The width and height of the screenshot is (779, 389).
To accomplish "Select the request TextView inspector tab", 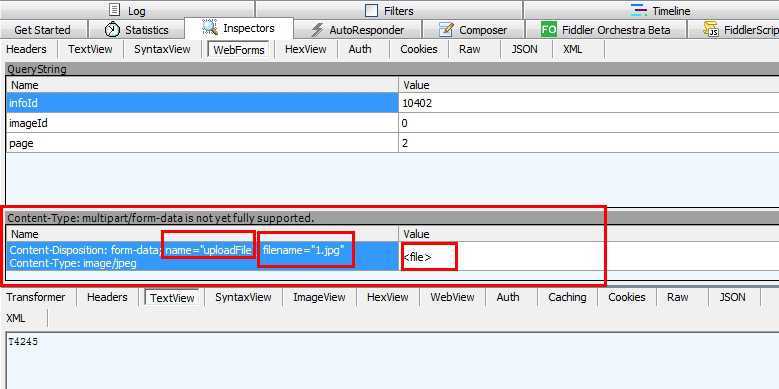I will point(90,49).
